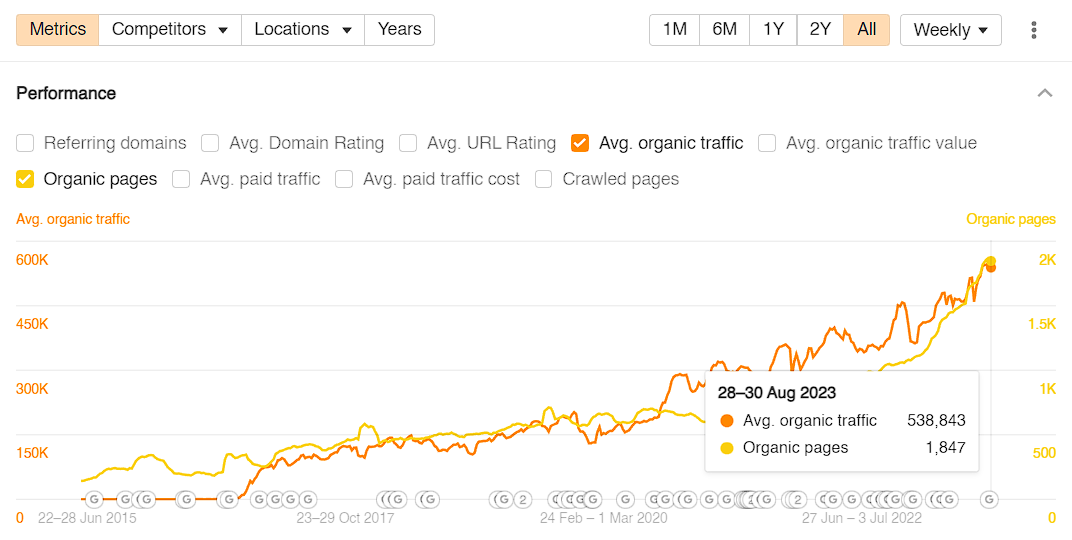Open the three-dot more options menu
1072x540 pixels.
(1034, 30)
